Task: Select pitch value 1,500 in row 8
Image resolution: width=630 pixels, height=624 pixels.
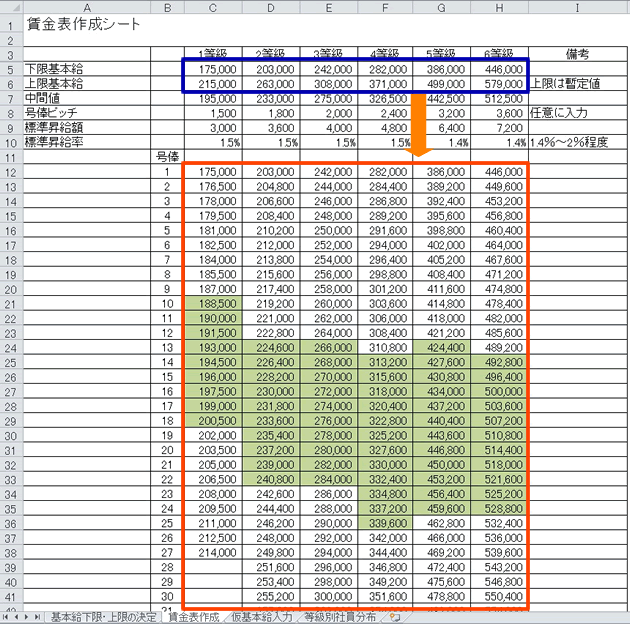Action: 213,113
